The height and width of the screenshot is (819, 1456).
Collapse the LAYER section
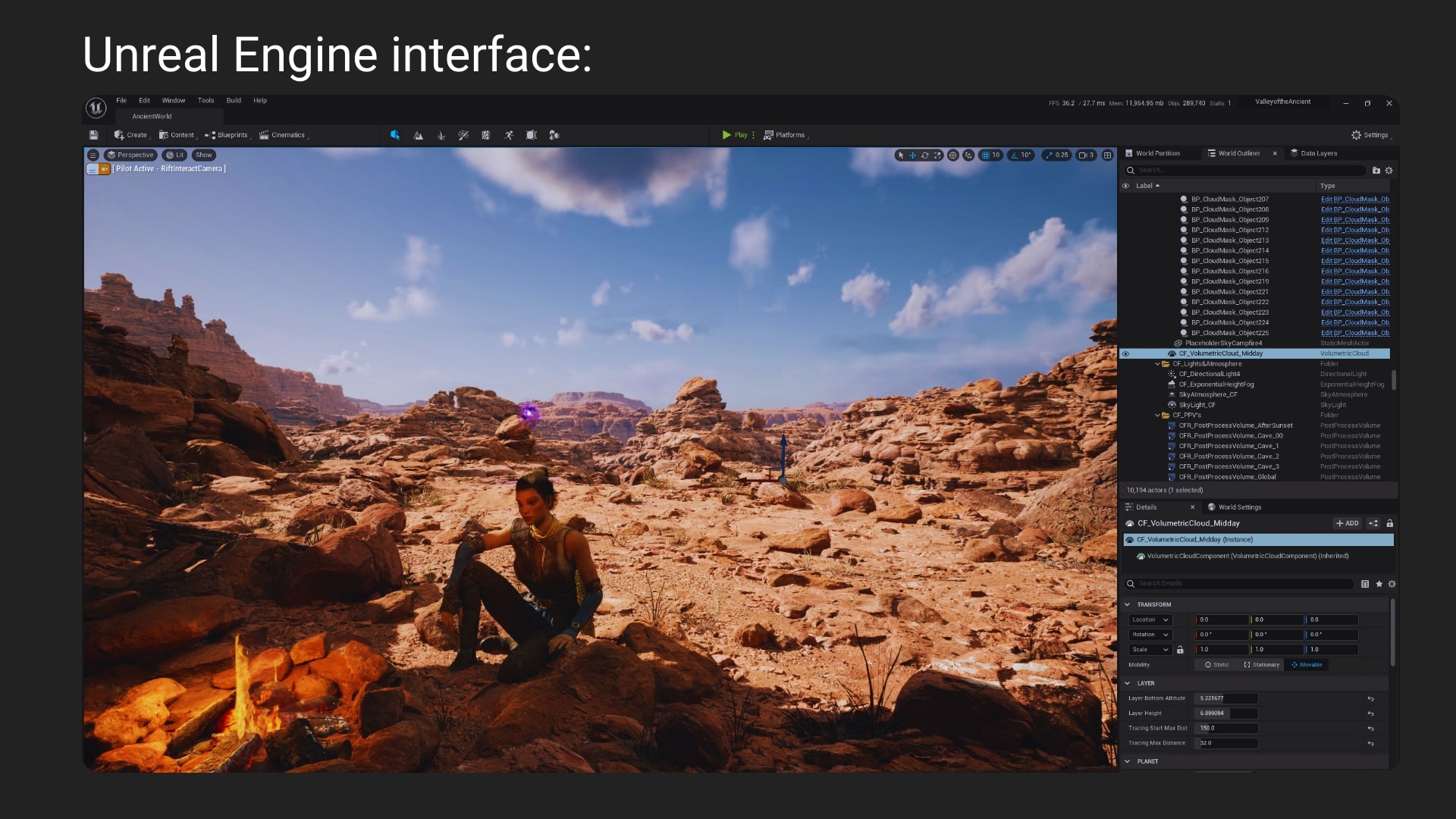tap(1128, 684)
